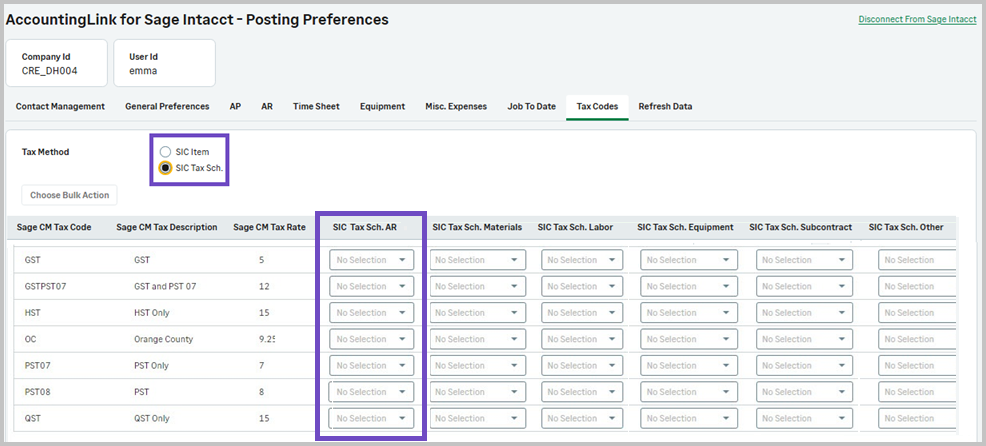Open Labor tax schedule dropdown for GST
The height and width of the screenshot is (446, 986).
[x=582, y=260]
